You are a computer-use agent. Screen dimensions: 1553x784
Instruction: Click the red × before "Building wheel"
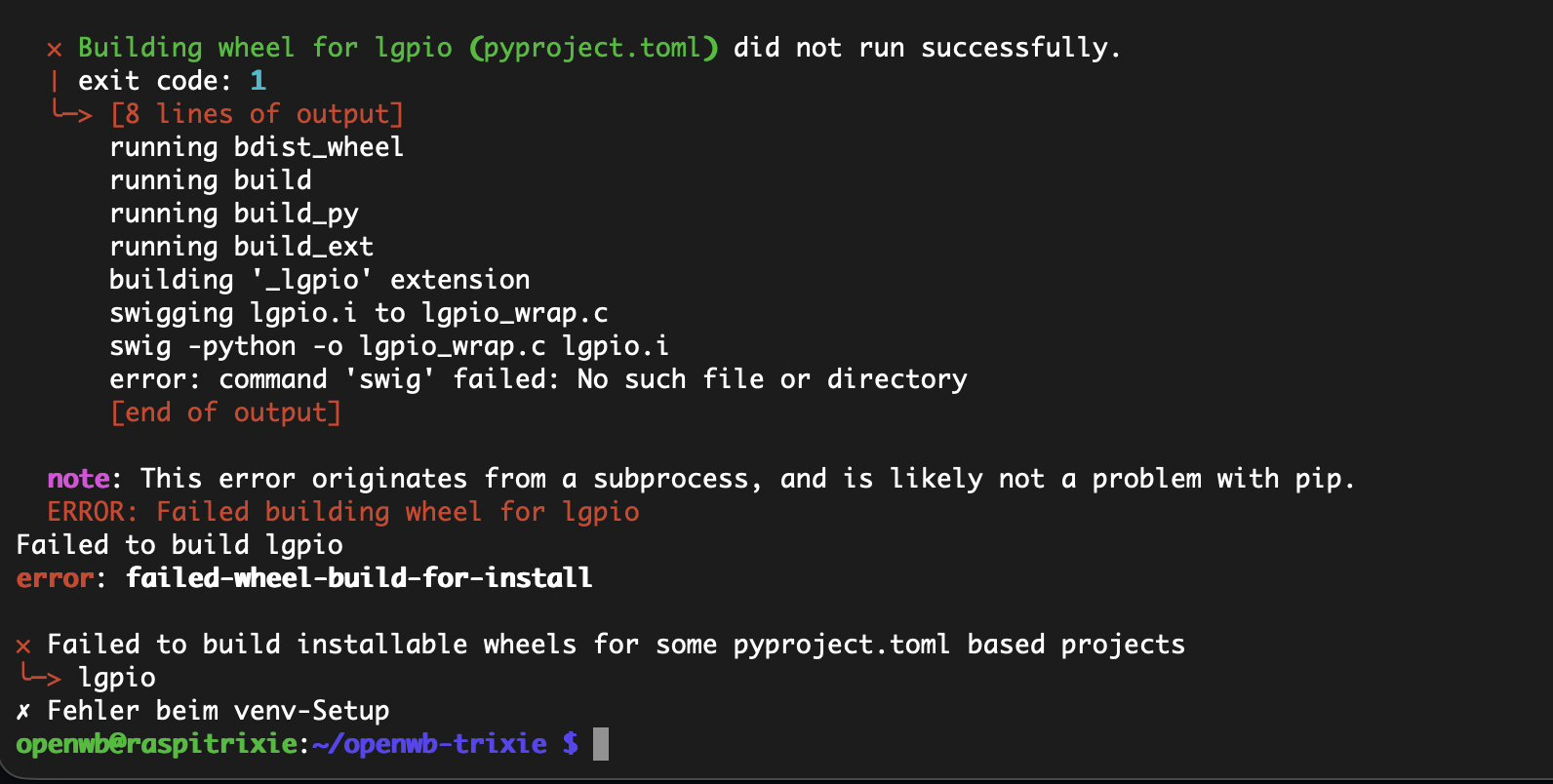coord(55,49)
